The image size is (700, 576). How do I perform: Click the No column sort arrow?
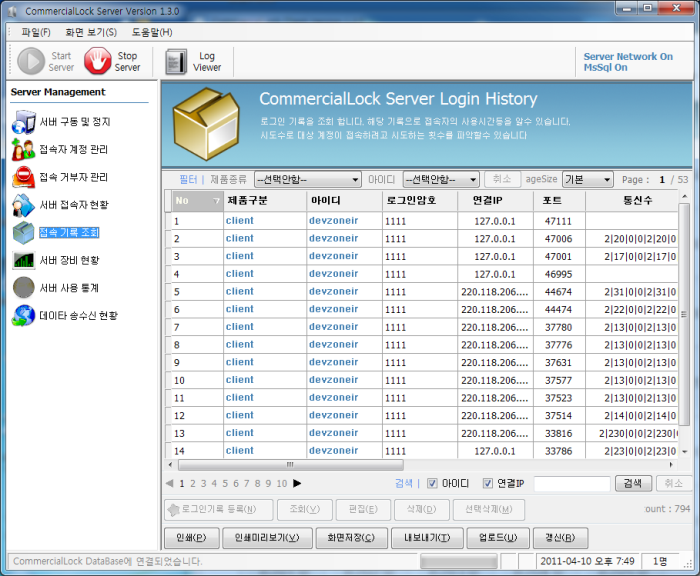[217, 201]
